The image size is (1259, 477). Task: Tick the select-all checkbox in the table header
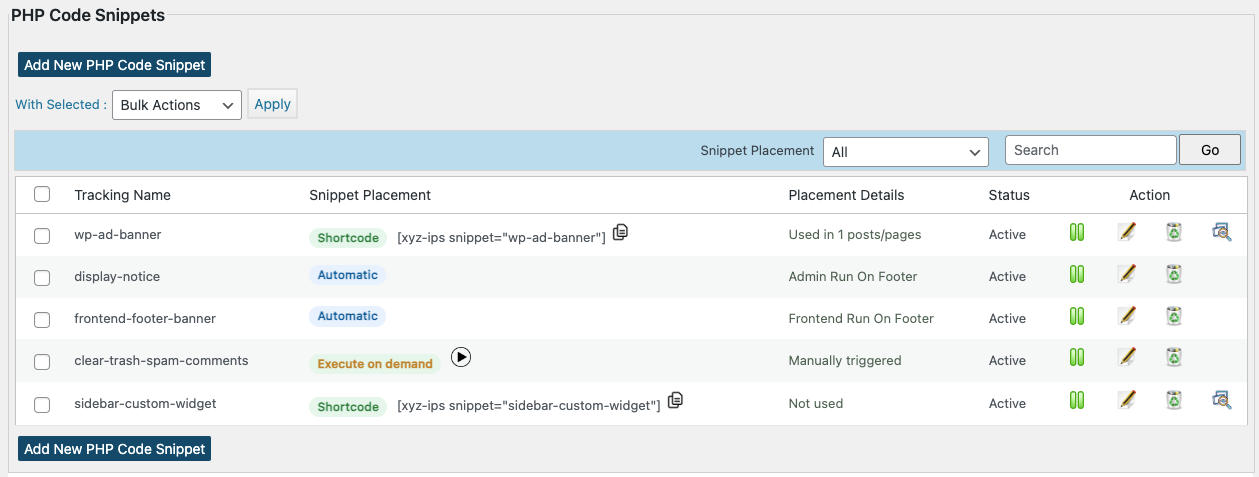pyautogui.click(x=42, y=195)
